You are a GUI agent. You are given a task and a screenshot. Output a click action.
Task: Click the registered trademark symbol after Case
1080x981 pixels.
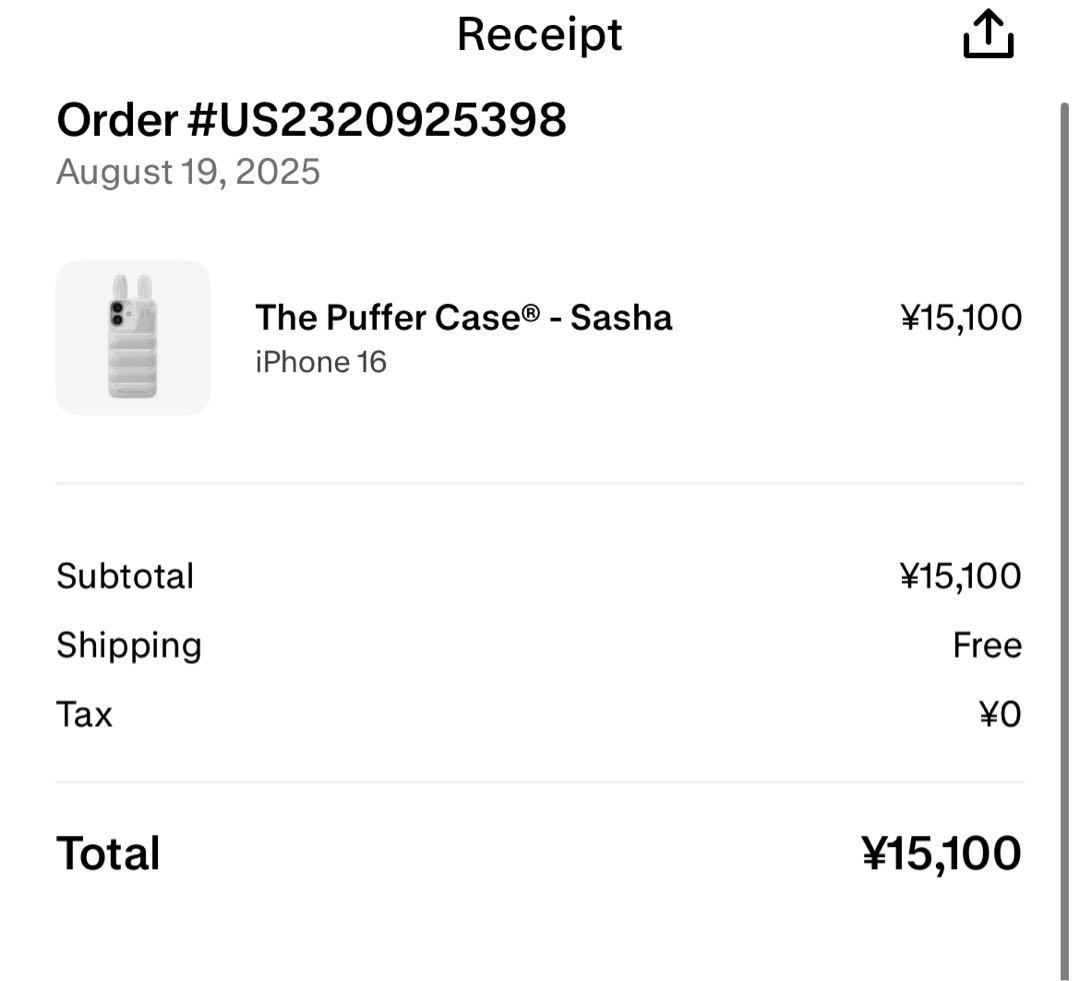(x=530, y=312)
